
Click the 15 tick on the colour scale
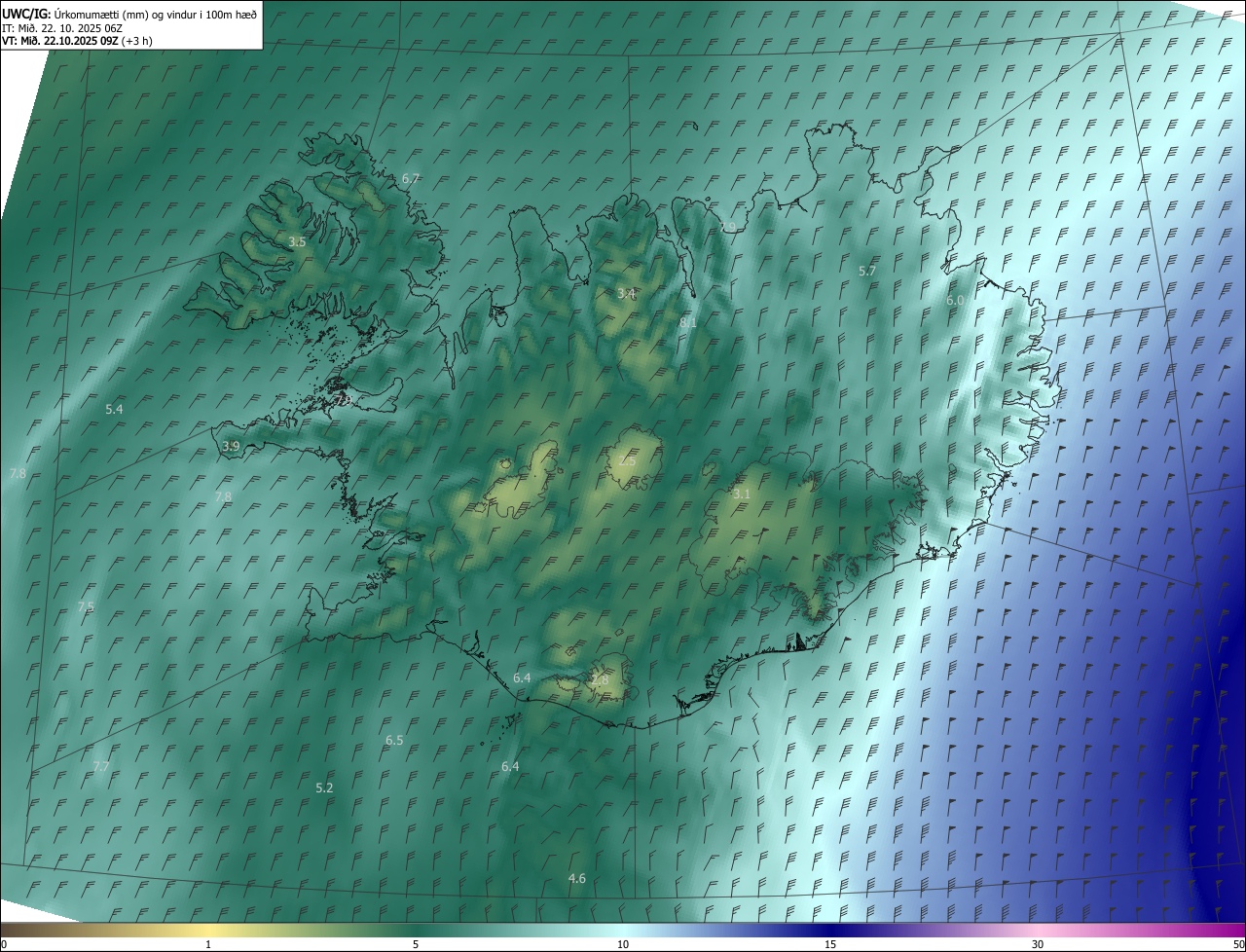(830, 945)
